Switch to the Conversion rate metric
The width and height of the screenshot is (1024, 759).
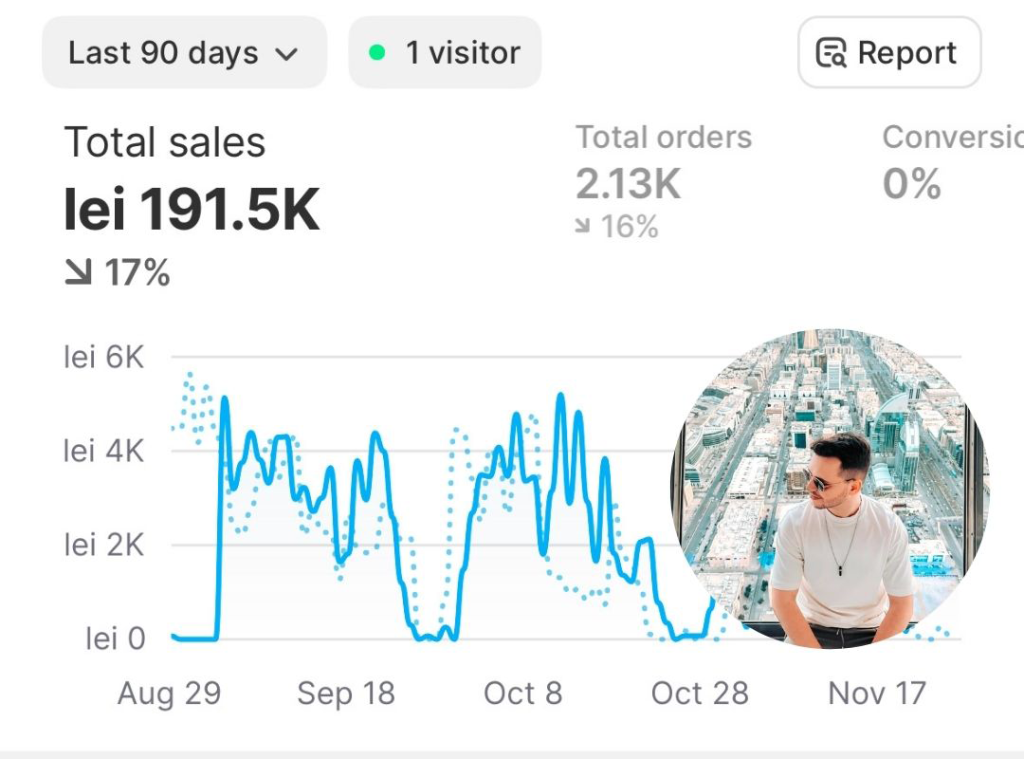pyautogui.click(x=952, y=137)
